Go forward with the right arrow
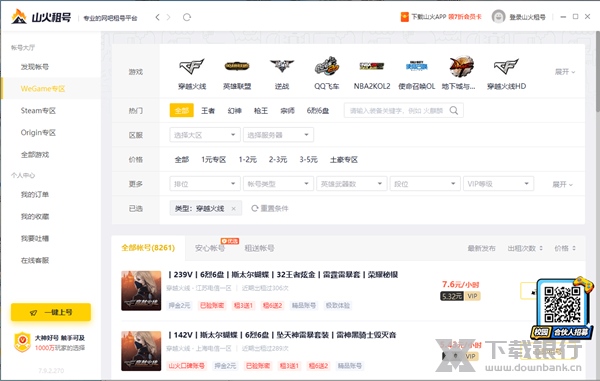This screenshot has height=381, width=600. tap(168, 17)
